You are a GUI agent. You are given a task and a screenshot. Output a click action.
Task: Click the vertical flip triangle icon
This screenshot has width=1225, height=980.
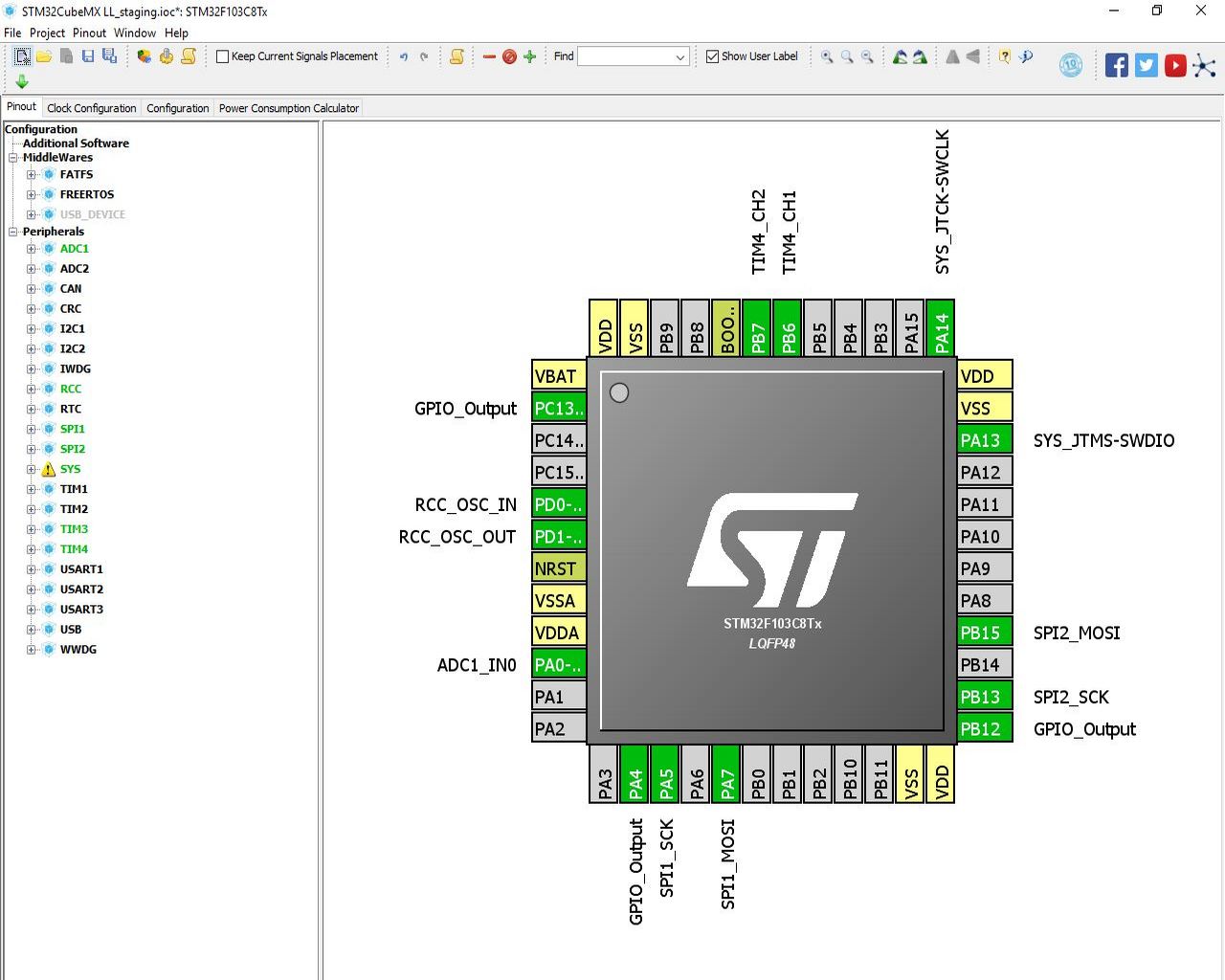952,56
